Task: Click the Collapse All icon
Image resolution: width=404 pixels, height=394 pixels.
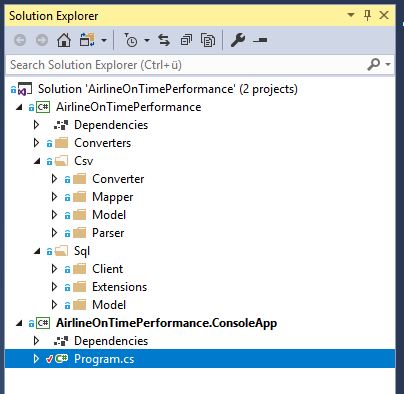Action: (x=186, y=40)
